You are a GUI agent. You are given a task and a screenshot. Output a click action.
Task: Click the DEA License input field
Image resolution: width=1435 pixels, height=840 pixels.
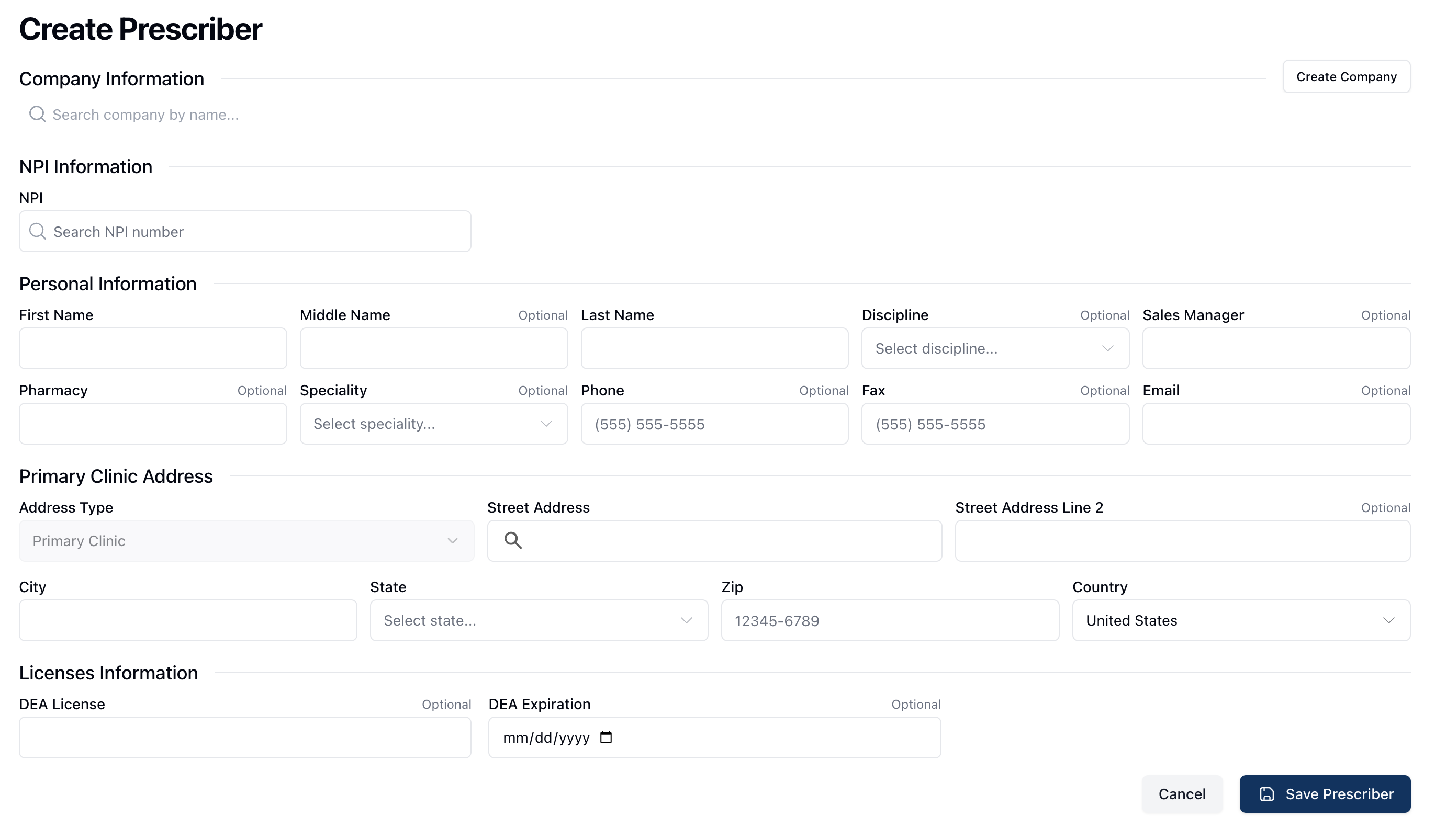[x=245, y=737]
